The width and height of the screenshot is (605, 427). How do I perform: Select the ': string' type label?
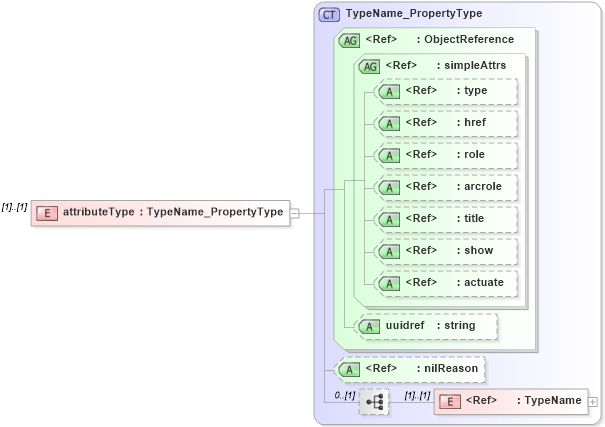coord(456,326)
